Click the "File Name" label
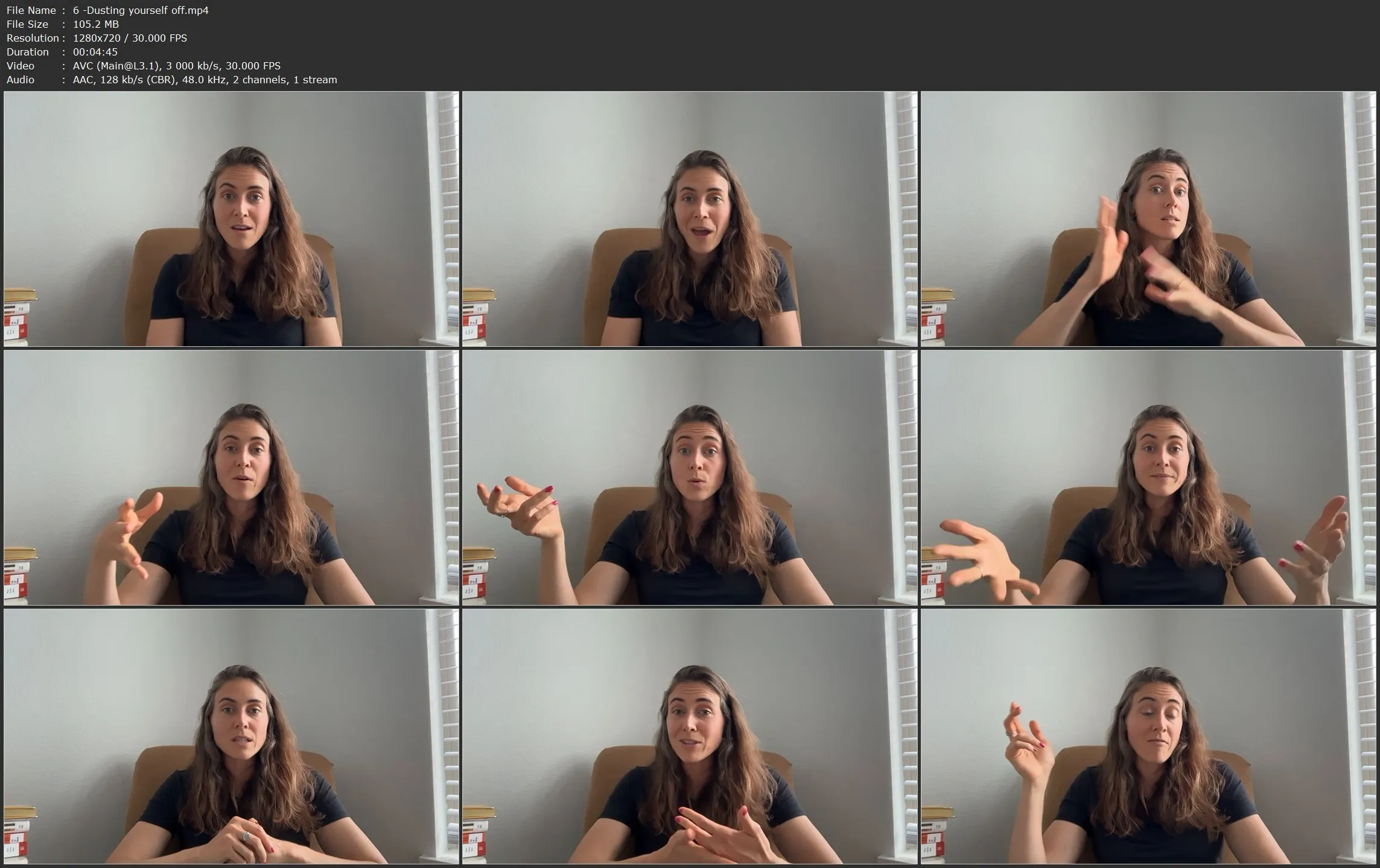Image resolution: width=1380 pixels, height=868 pixels. point(31,10)
